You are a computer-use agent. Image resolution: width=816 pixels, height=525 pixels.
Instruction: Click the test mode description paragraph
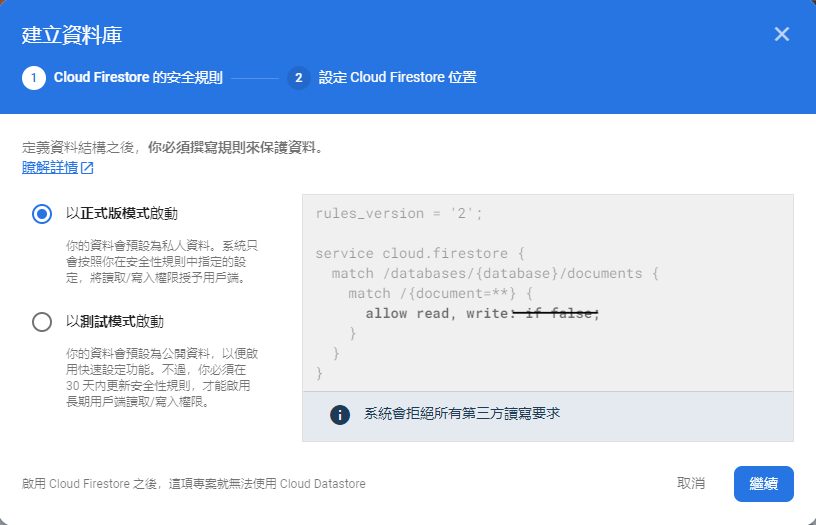(x=162, y=378)
